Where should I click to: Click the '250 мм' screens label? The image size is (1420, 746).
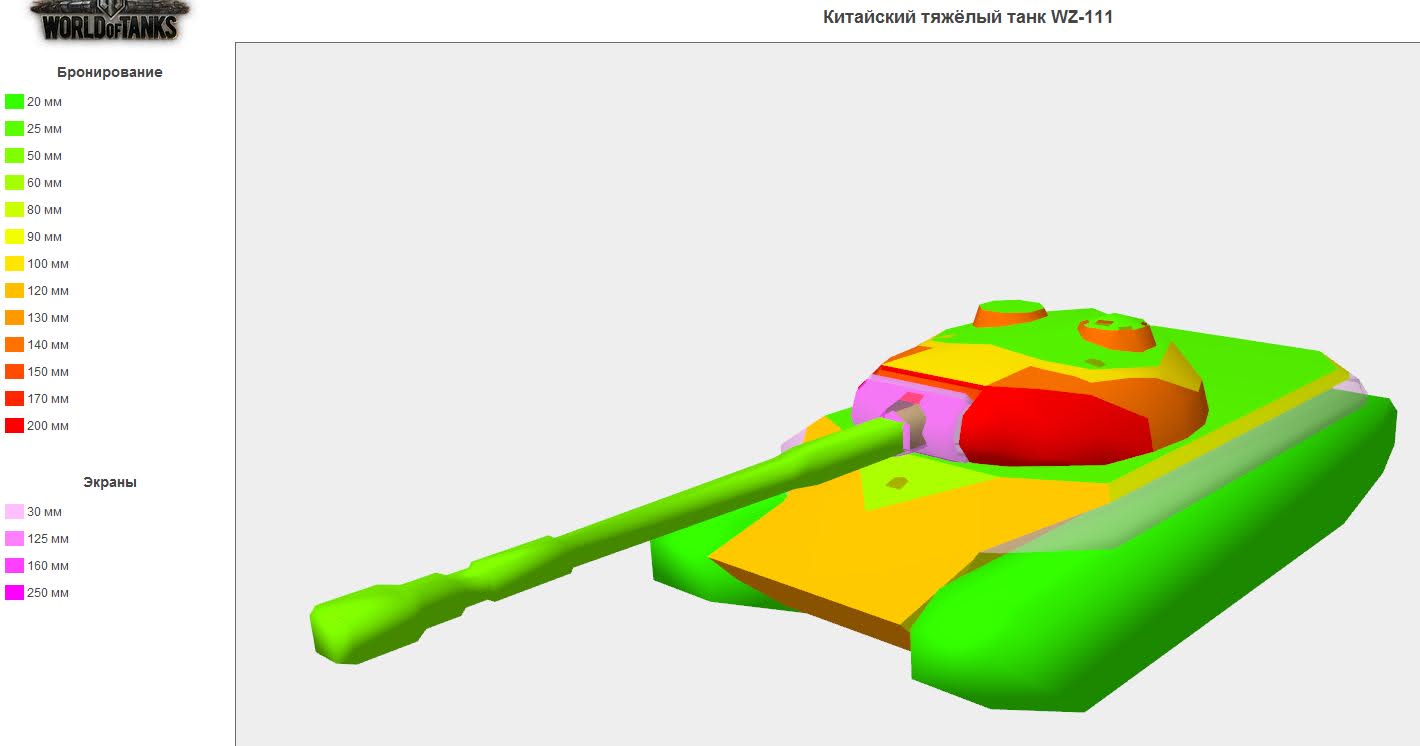(x=48, y=593)
